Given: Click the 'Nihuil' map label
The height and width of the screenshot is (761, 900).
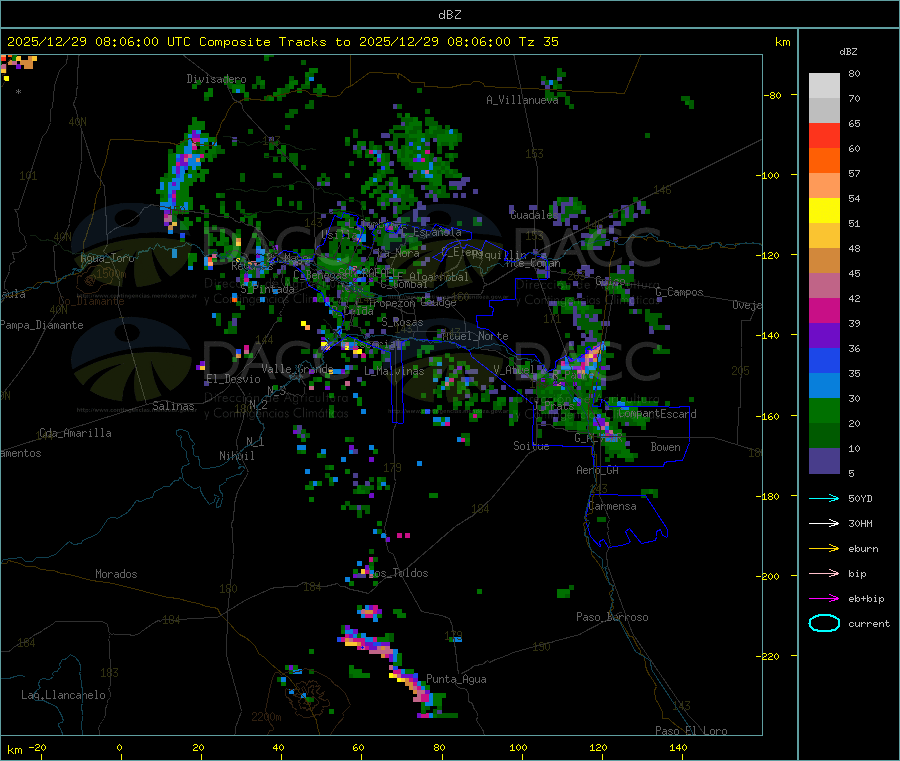Looking at the screenshot, I should click(236, 456).
